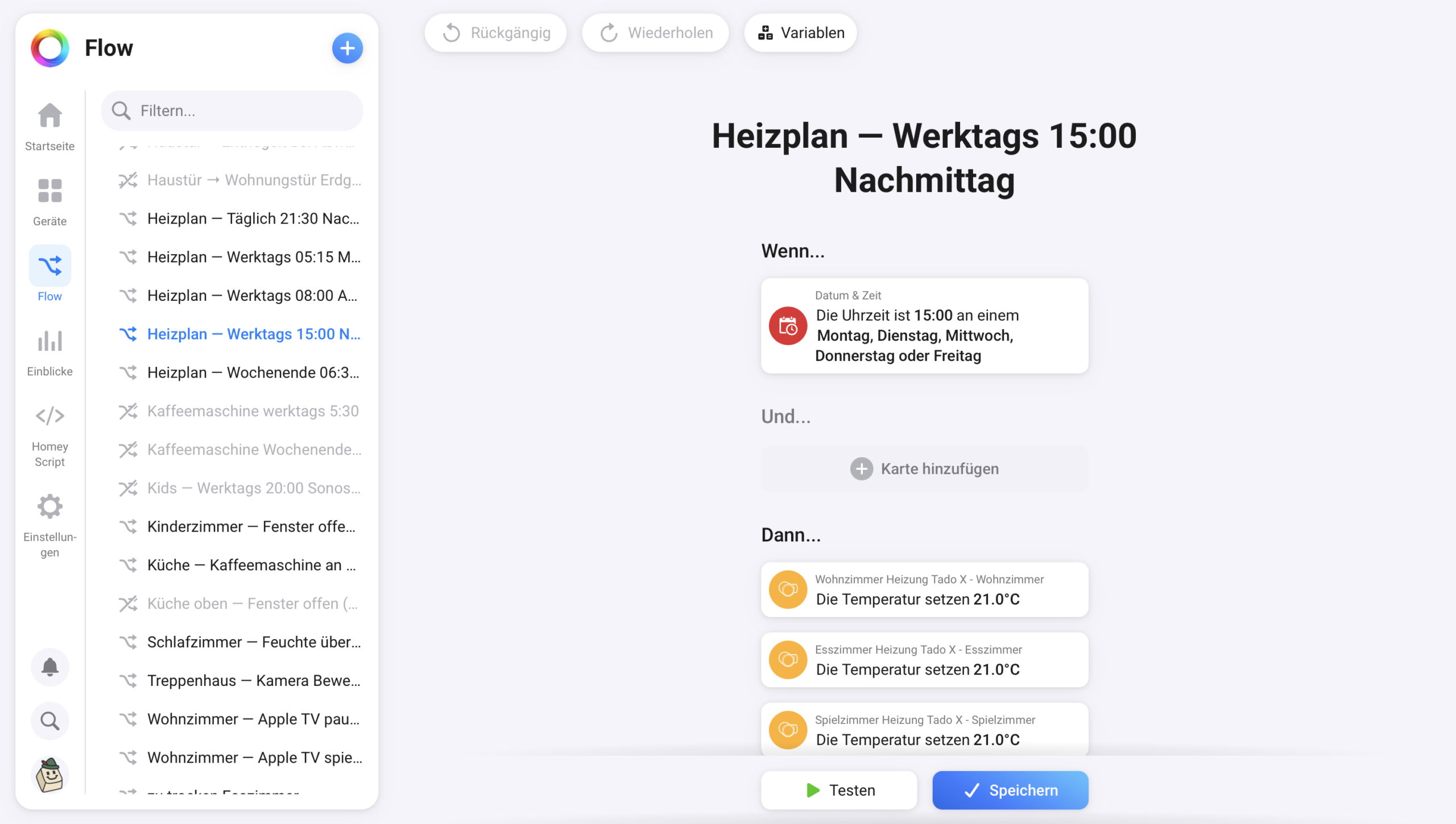Select flow Wohnzimmer — Apple TV pau...
The image size is (1456, 824).
coord(239,719)
